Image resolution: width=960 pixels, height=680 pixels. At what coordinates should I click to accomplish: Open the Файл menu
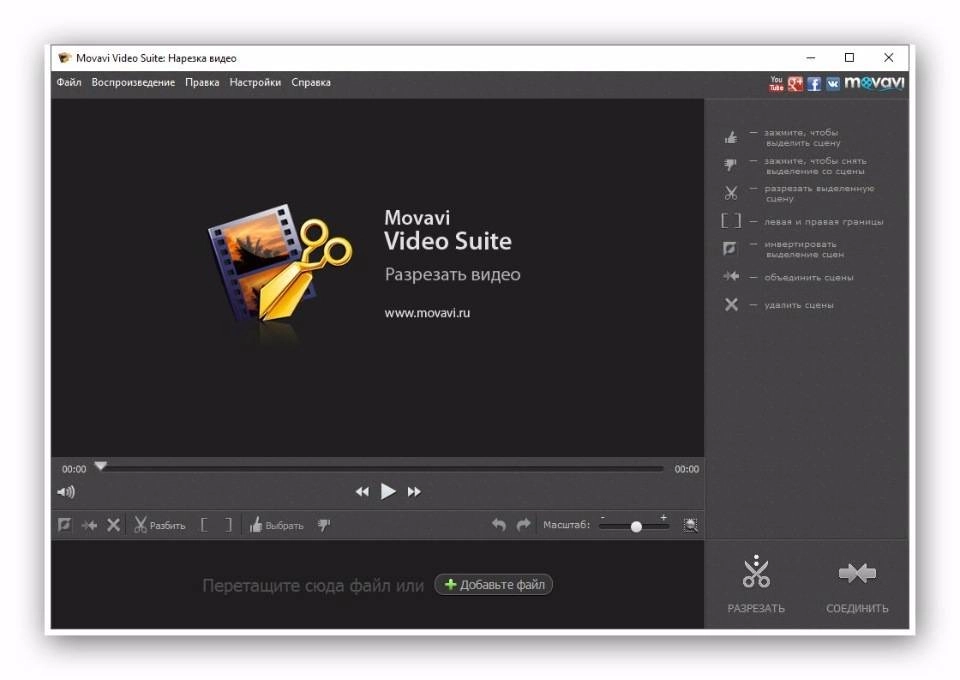point(69,82)
